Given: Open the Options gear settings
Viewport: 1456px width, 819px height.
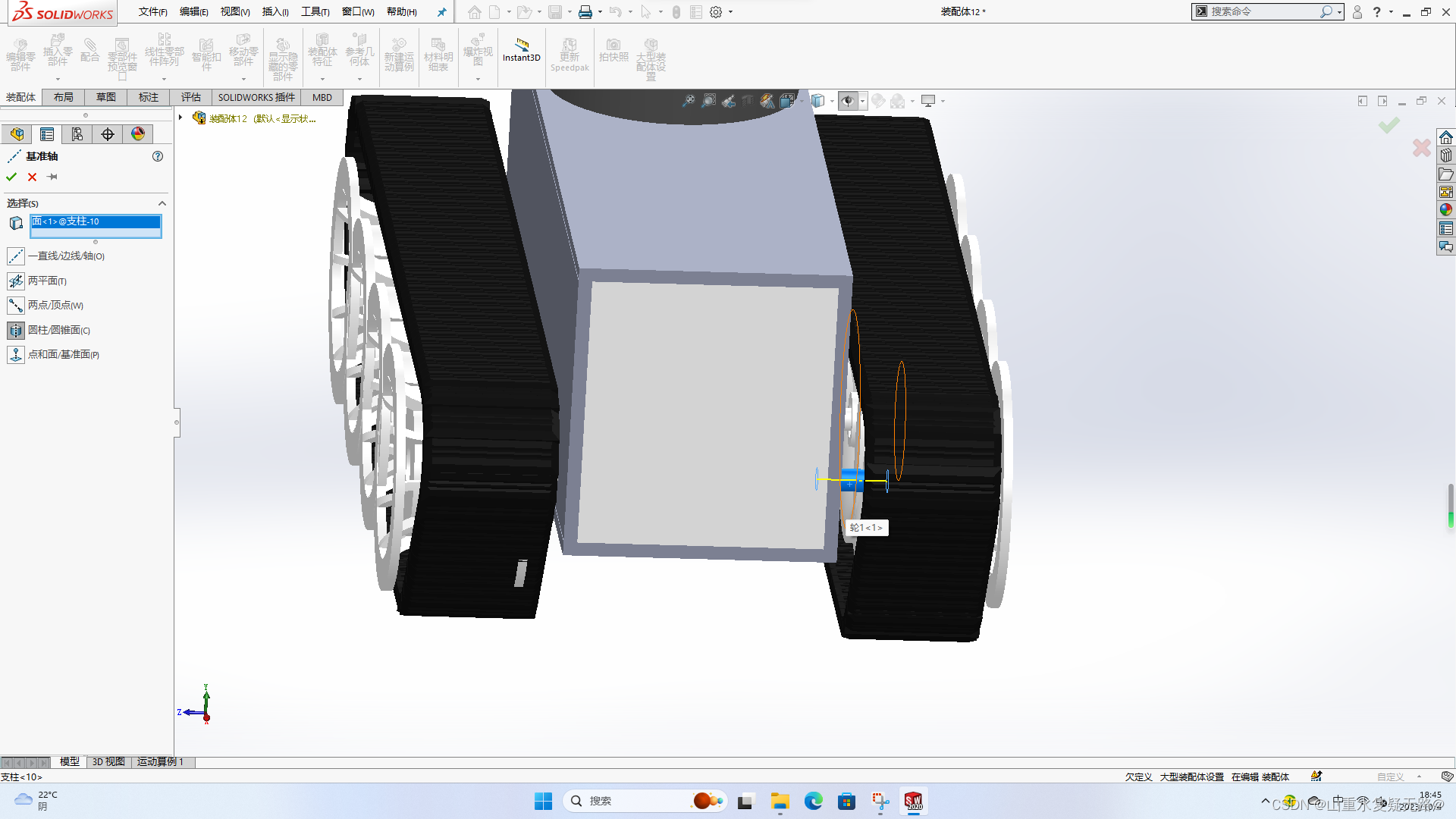Looking at the screenshot, I should click(716, 12).
